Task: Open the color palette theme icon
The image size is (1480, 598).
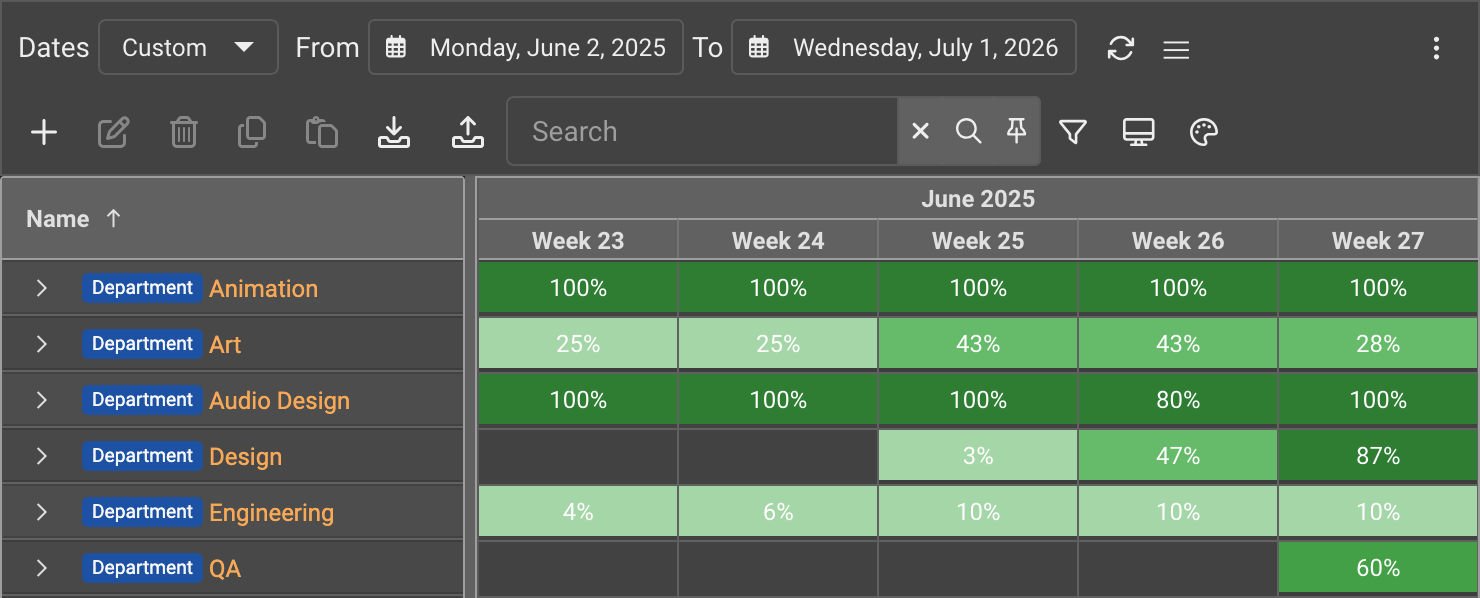Action: (x=1204, y=132)
